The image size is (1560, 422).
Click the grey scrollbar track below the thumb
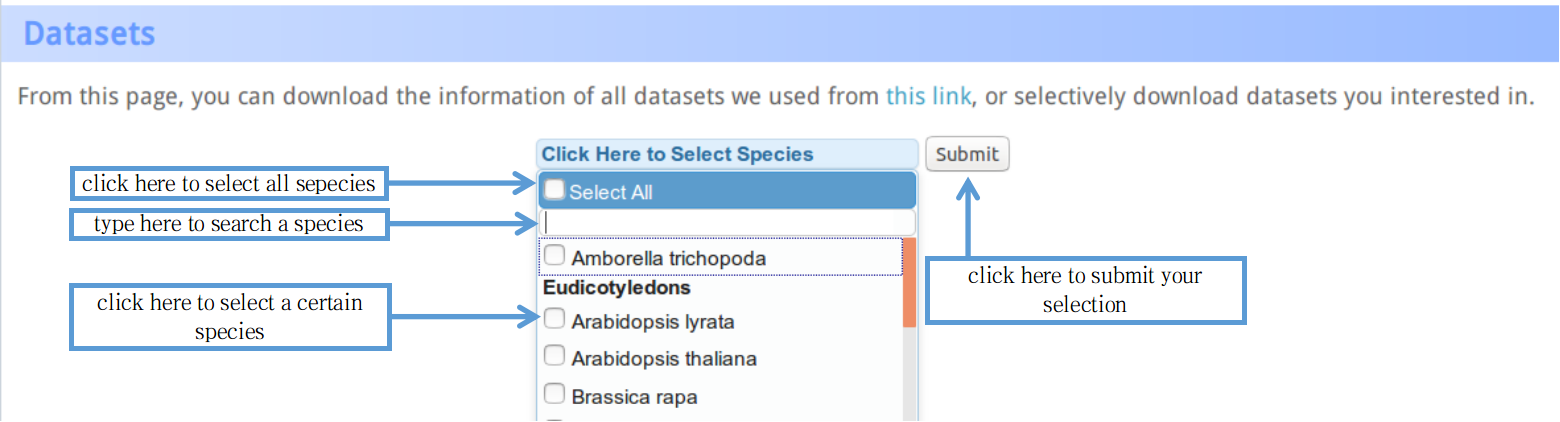point(909,375)
